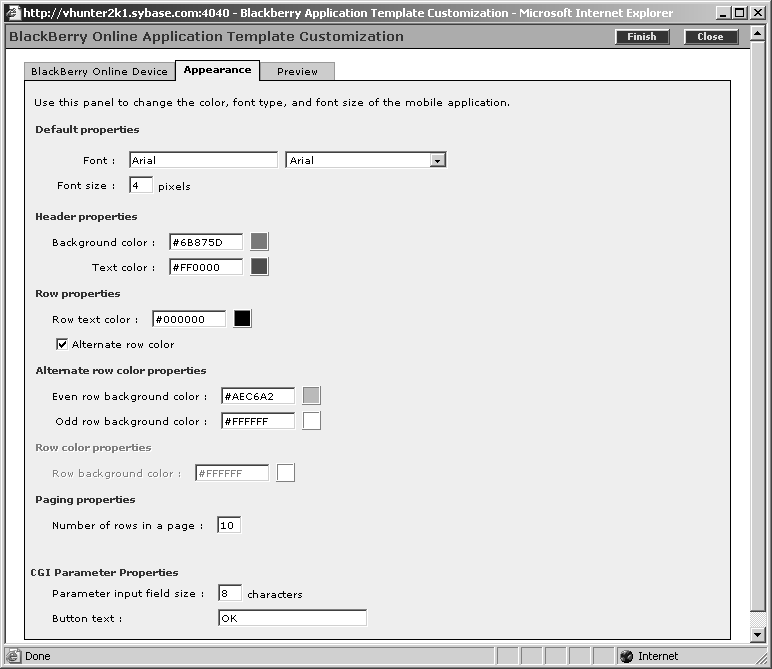Screen dimensions: 772x669
Task: Click the Font size input field
Action: point(141,185)
